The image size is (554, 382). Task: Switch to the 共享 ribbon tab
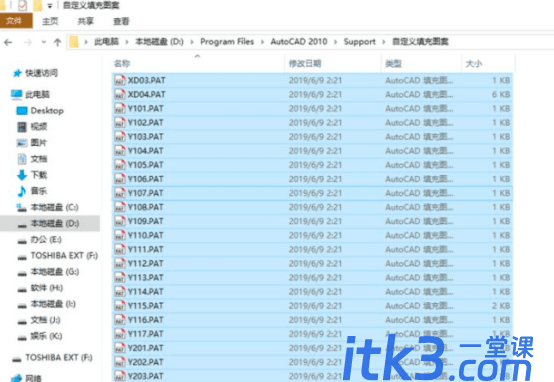[x=86, y=21]
